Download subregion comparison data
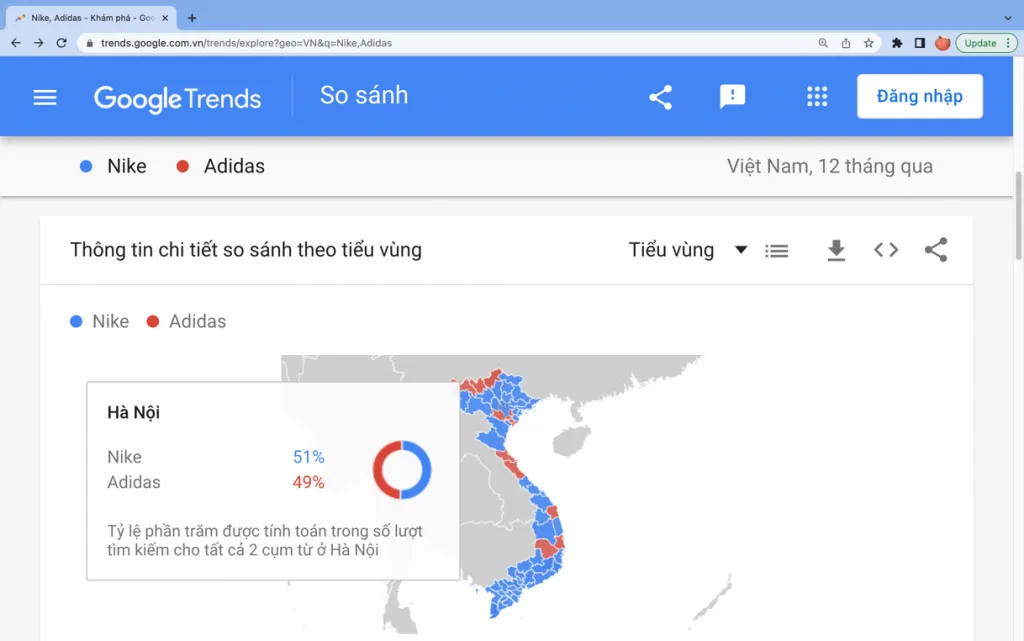 (836, 250)
